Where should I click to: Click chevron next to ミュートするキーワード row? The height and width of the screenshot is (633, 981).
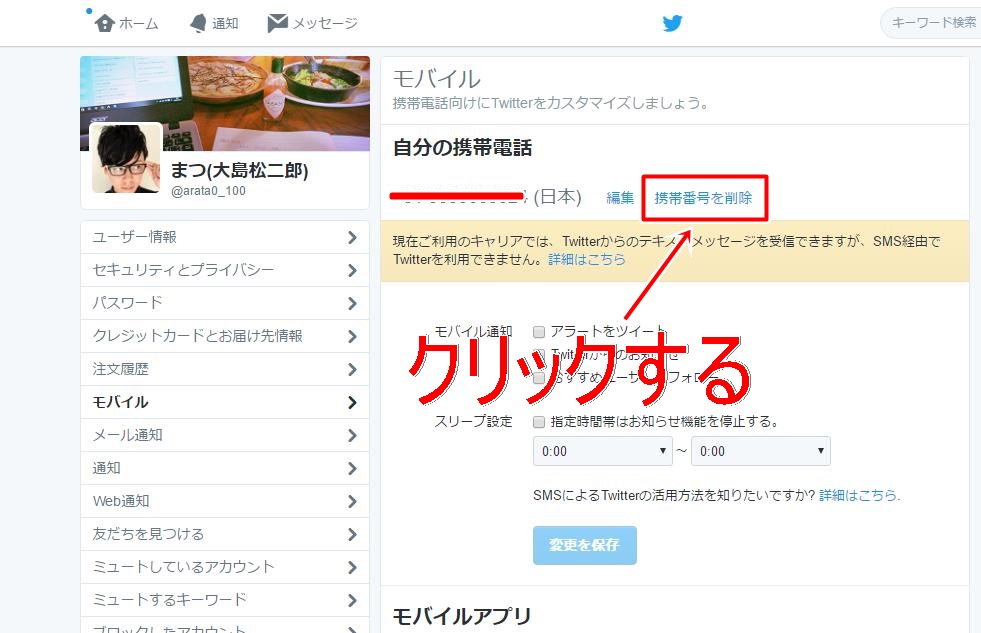point(352,600)
